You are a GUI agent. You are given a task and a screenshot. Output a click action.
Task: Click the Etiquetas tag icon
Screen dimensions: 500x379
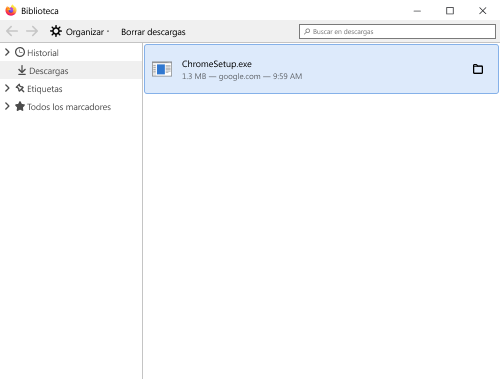20,88
